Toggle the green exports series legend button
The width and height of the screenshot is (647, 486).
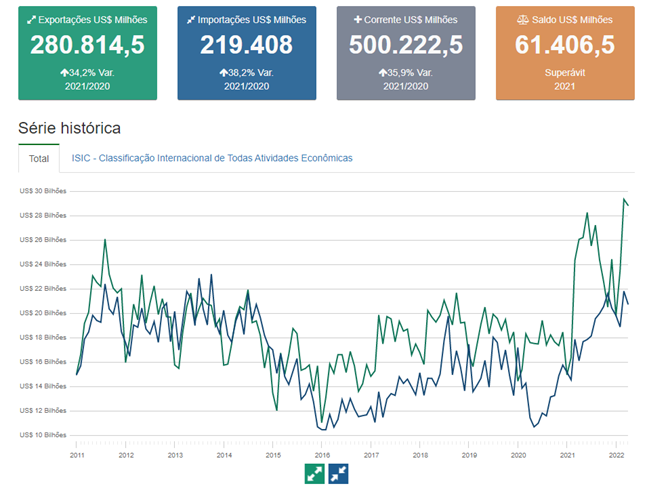[x=315, y=473]
